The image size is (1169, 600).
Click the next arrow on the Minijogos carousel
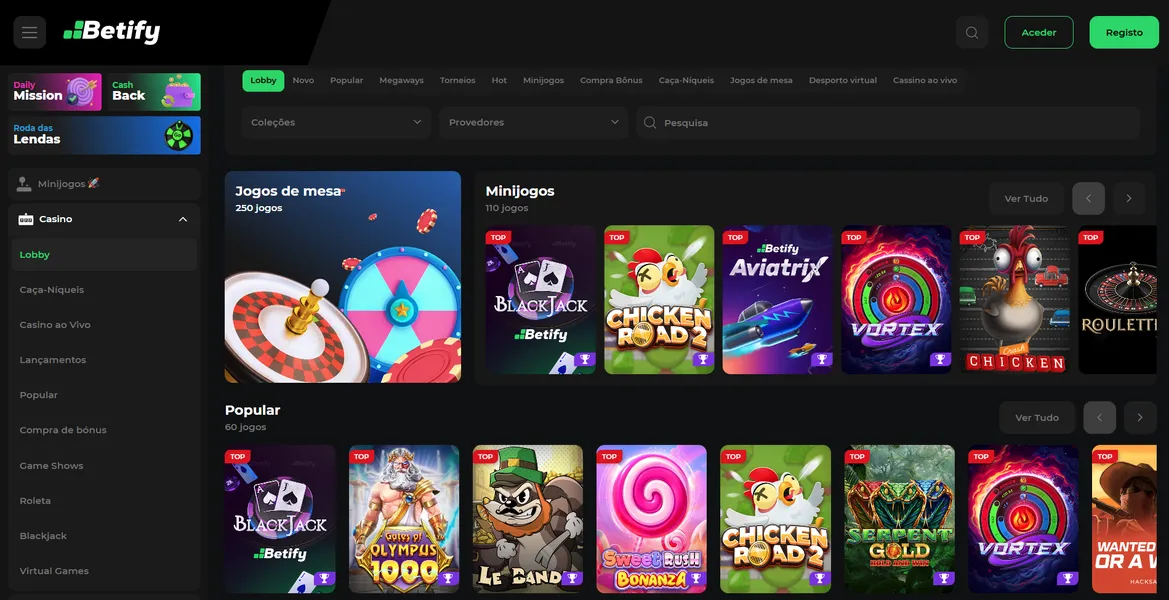click(x=1128, y=198)
